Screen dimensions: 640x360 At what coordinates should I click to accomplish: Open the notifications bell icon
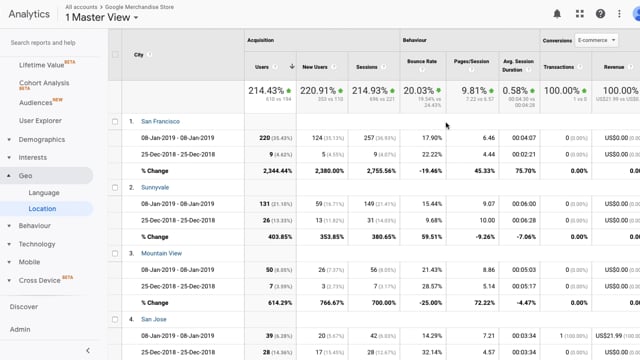pyautogui.click(x=557, y=14)
